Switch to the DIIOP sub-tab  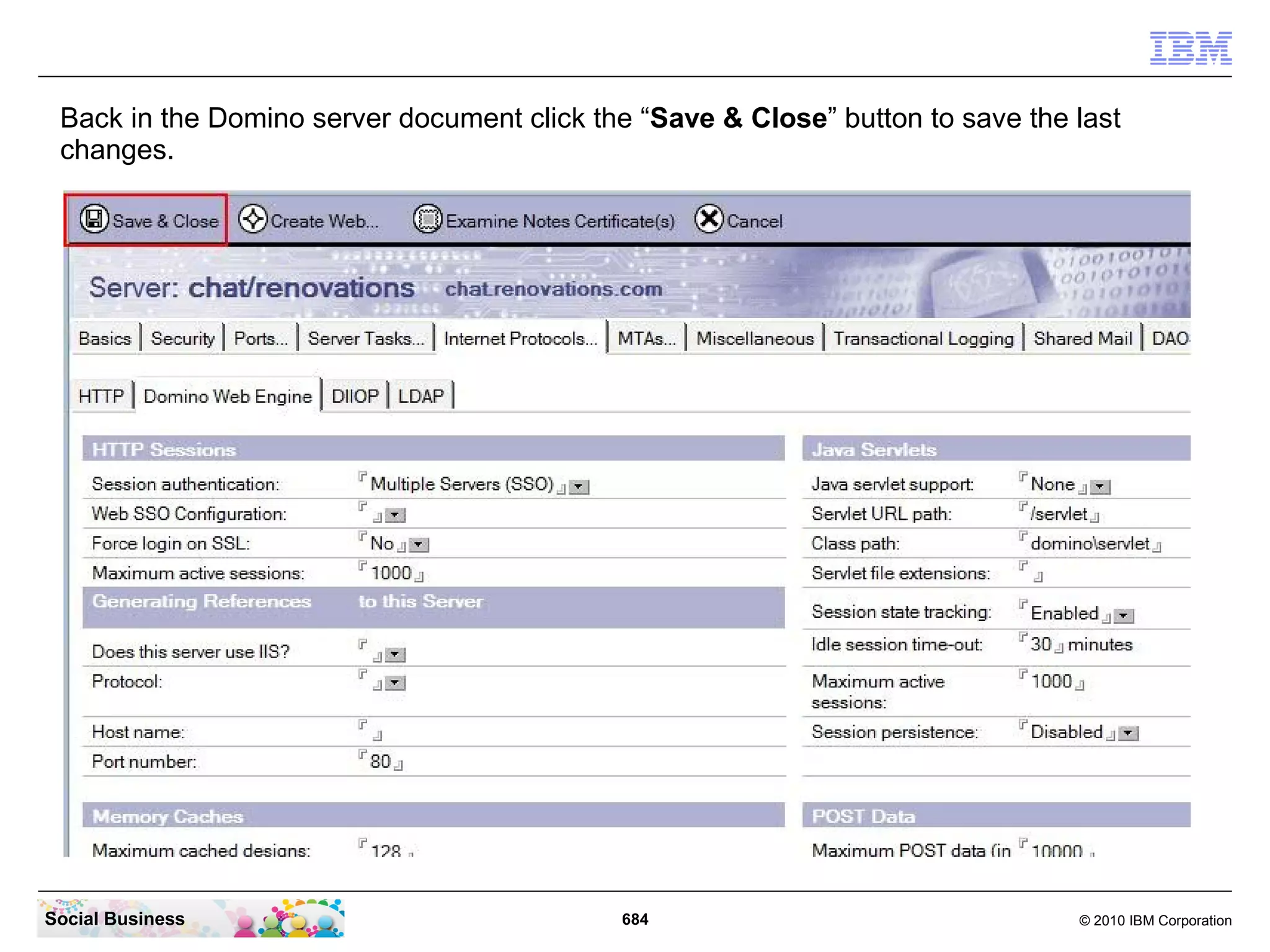(355, 396)
